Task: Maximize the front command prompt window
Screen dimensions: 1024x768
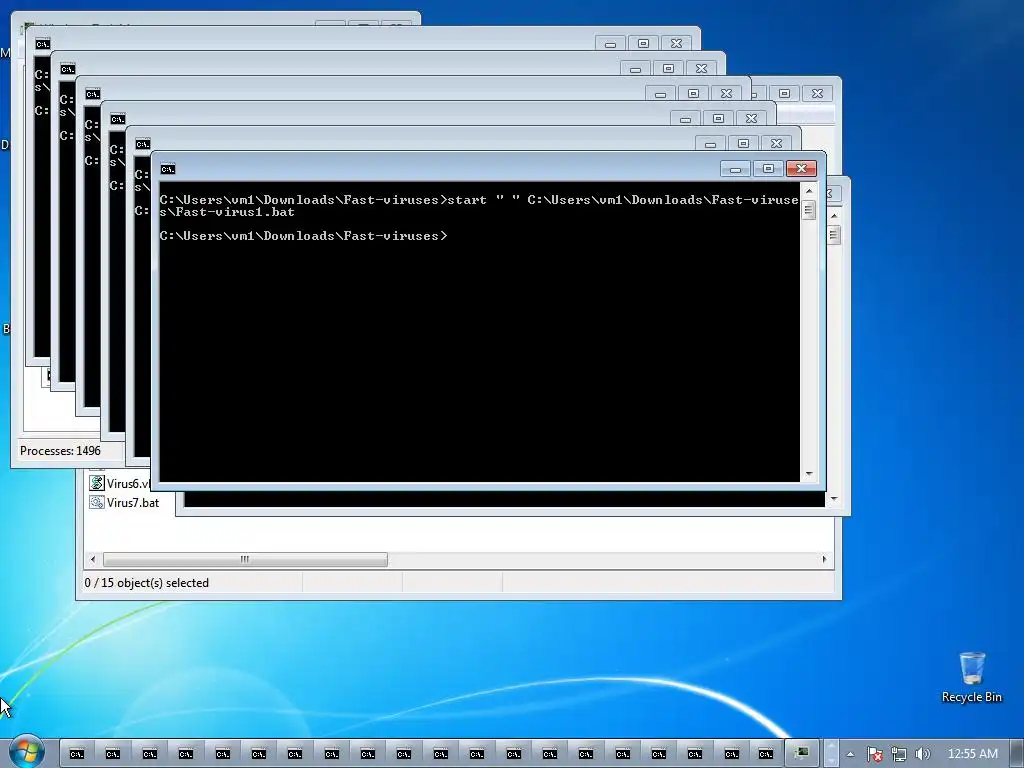Action: (769, 169)
